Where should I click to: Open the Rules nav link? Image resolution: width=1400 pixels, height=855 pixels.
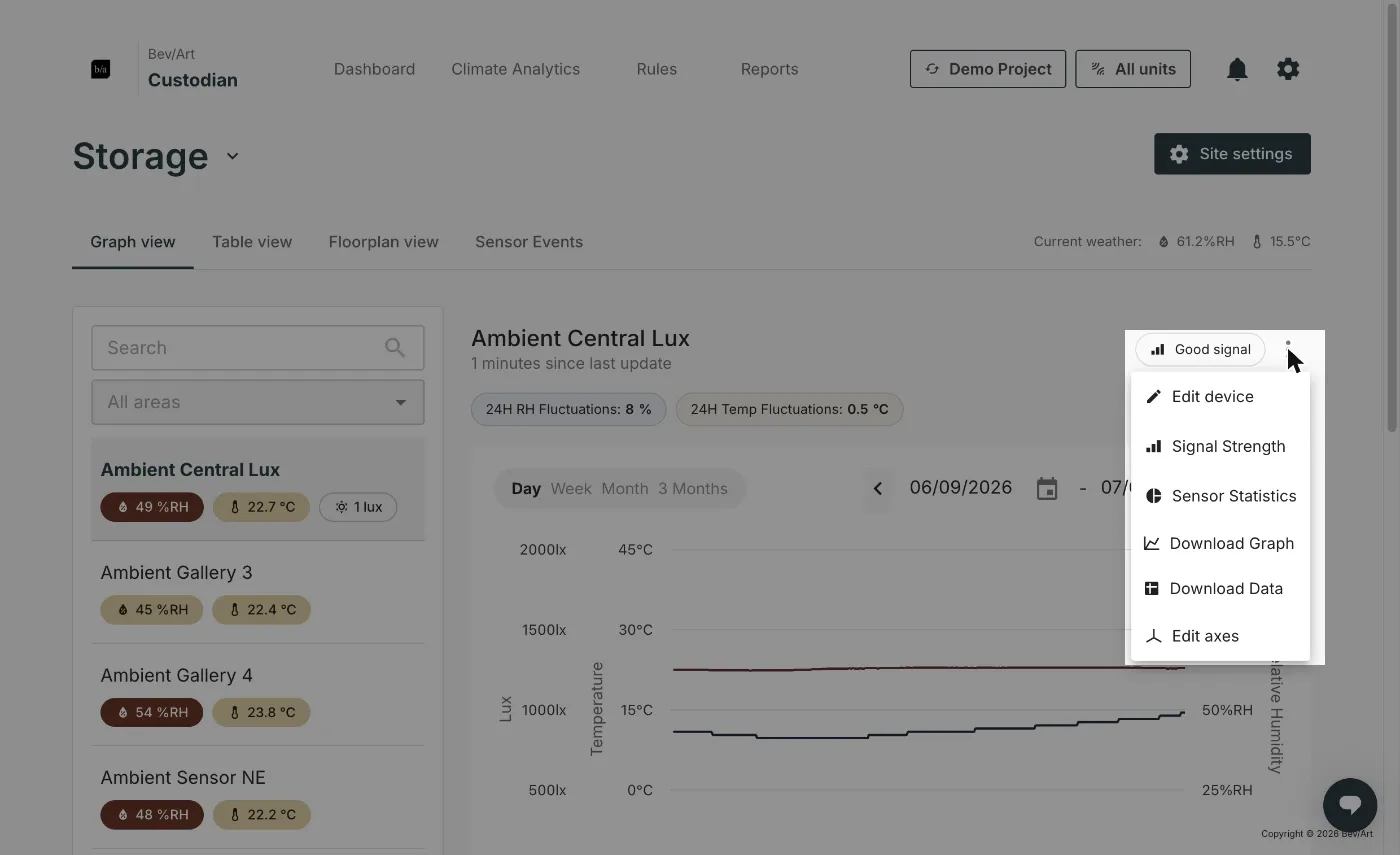(657, 69)
